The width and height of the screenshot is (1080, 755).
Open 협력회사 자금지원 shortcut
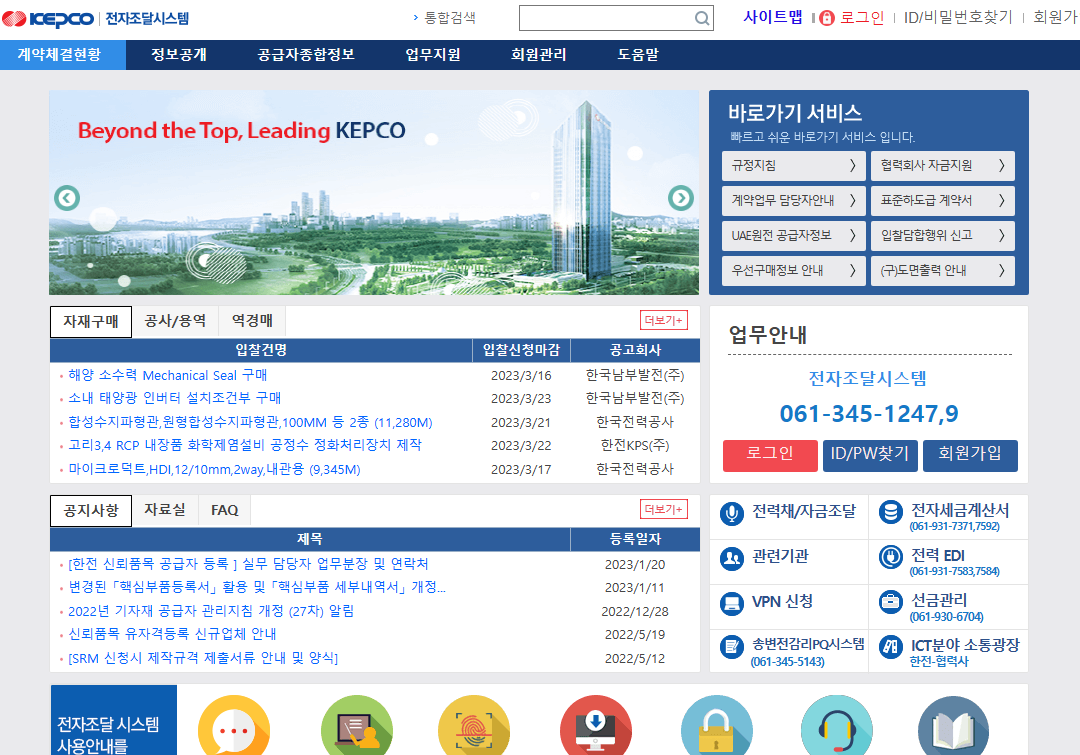point(943,165)
